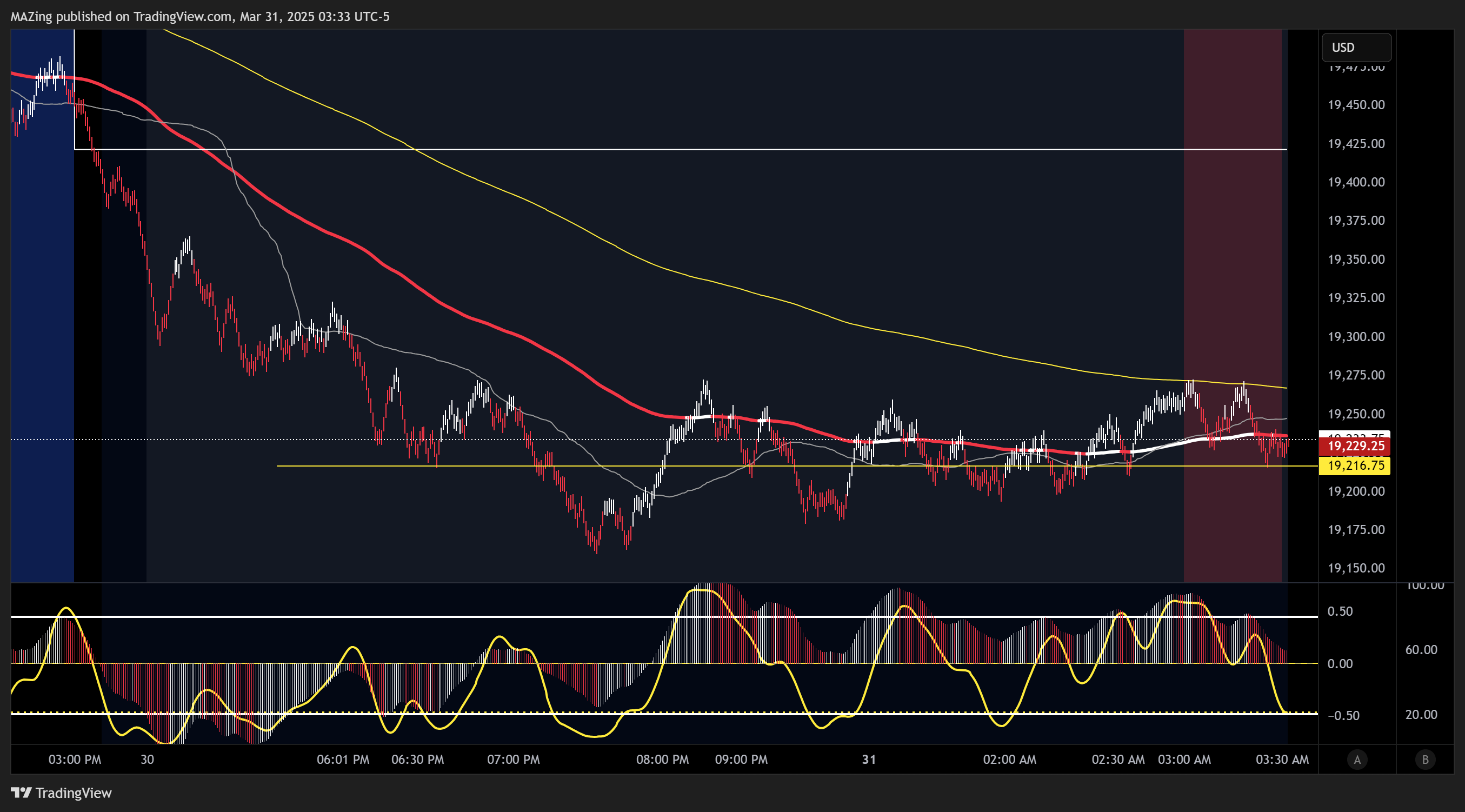Image resolution: width=1465 pixels, height=812 pixels.
Task: Click the 19,425.00 price axis label
Action: pos(1356,143)
